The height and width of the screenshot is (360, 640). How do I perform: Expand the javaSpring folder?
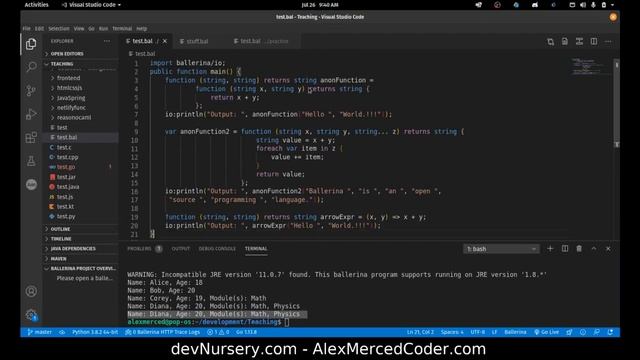pos(81,98)
